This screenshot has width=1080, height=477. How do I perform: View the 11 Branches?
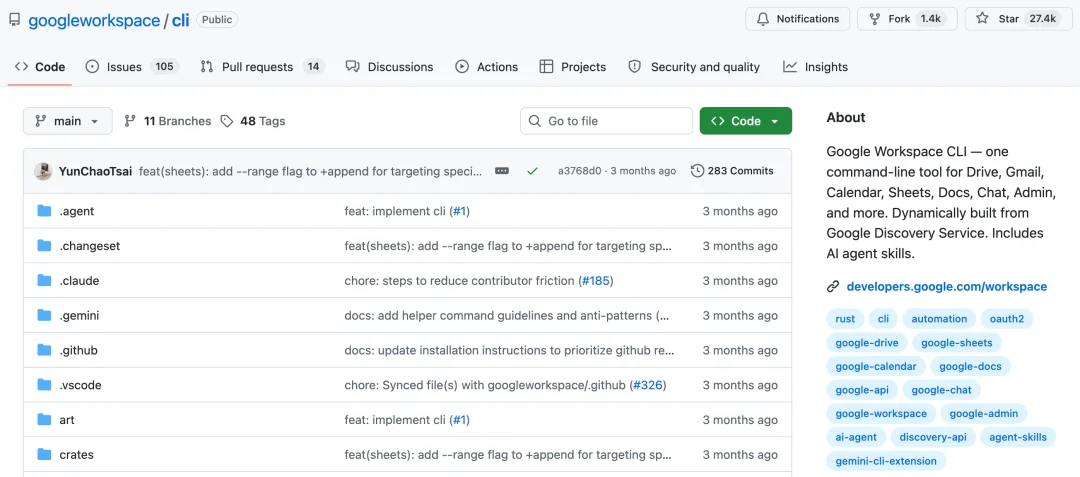pyautogui.click(x=167, y=121)
